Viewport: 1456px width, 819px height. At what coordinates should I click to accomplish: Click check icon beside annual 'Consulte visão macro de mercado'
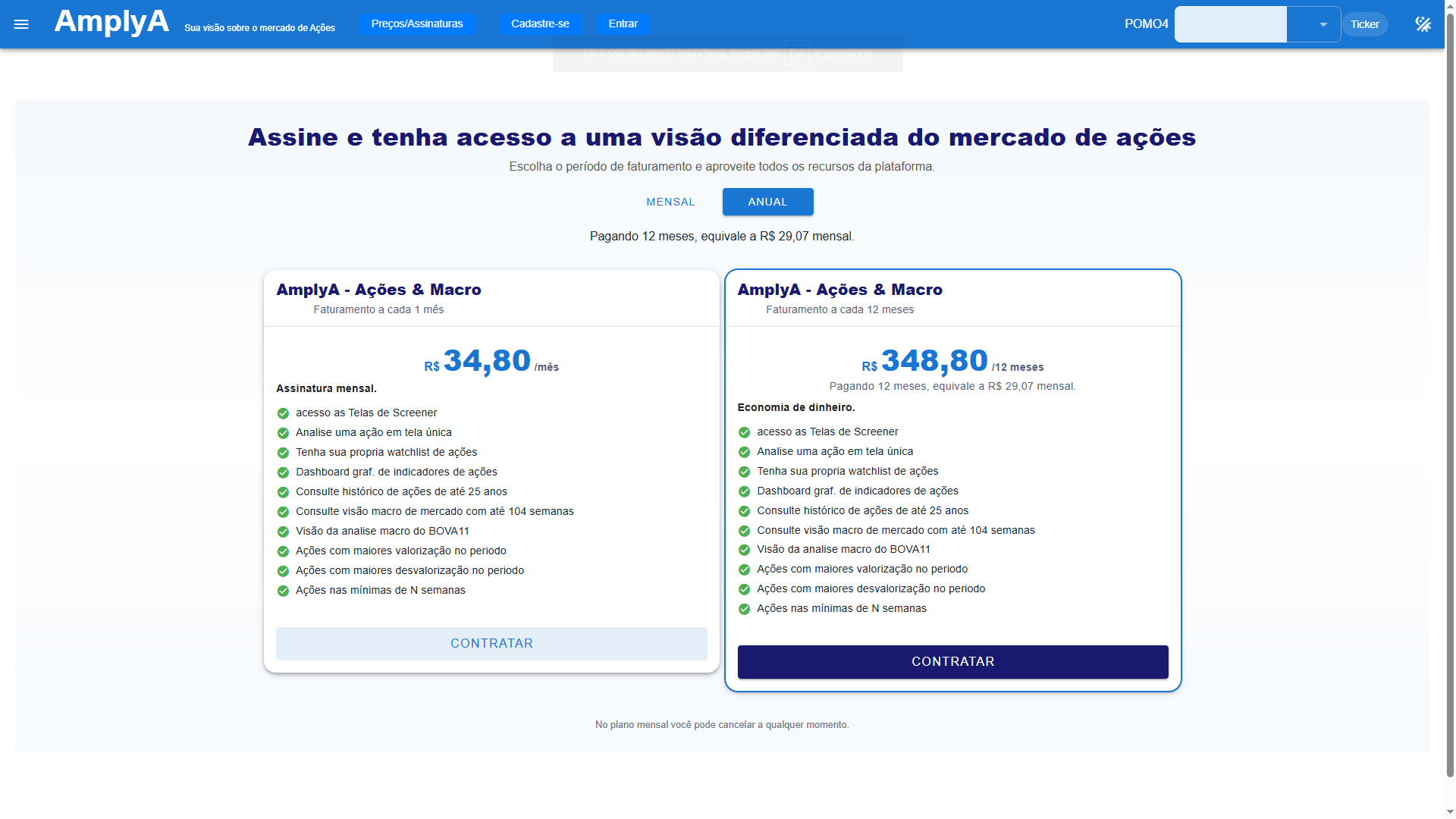pos(744,531)
